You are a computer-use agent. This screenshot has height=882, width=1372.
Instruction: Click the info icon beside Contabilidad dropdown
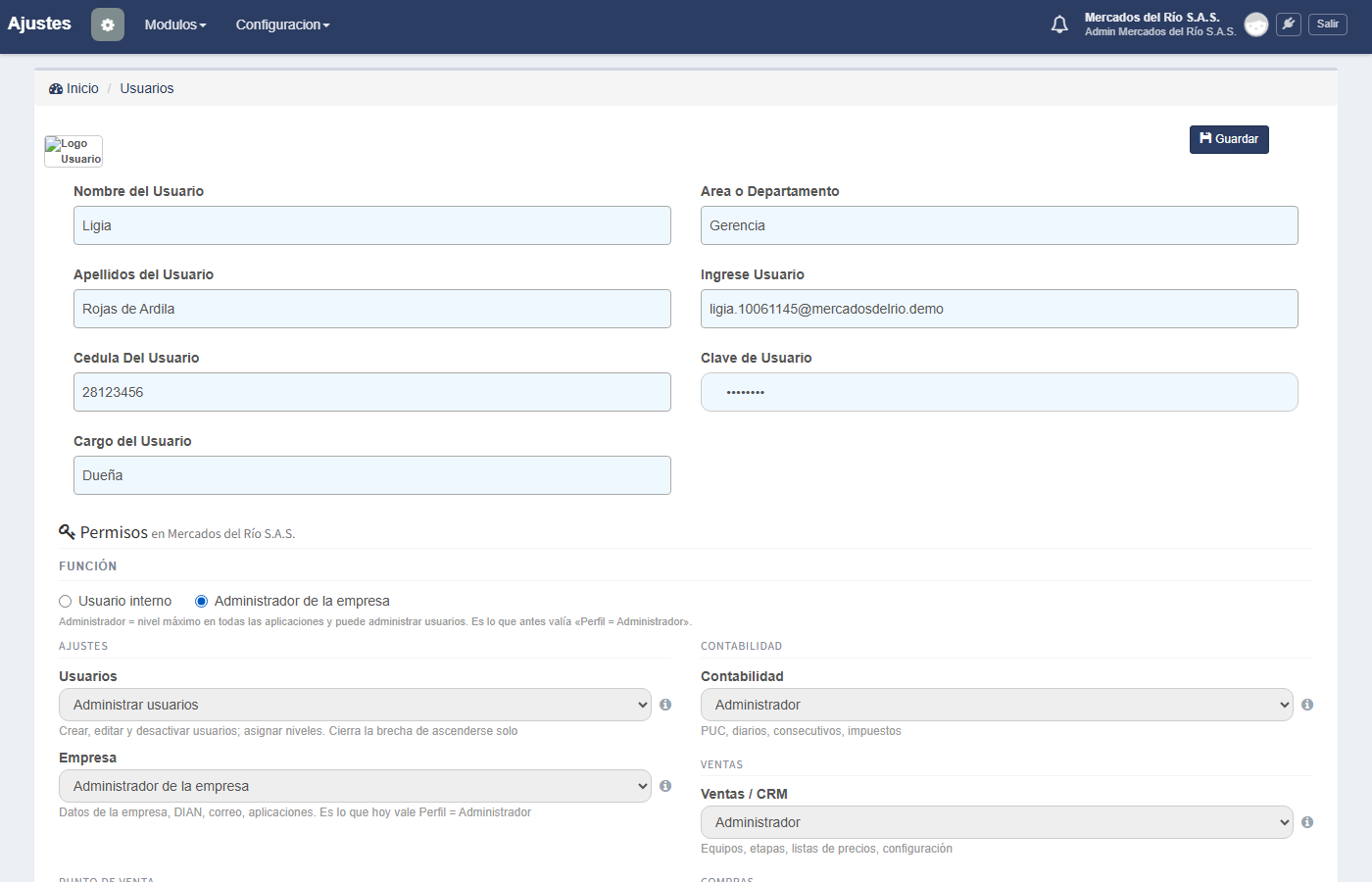(1307, 705)
